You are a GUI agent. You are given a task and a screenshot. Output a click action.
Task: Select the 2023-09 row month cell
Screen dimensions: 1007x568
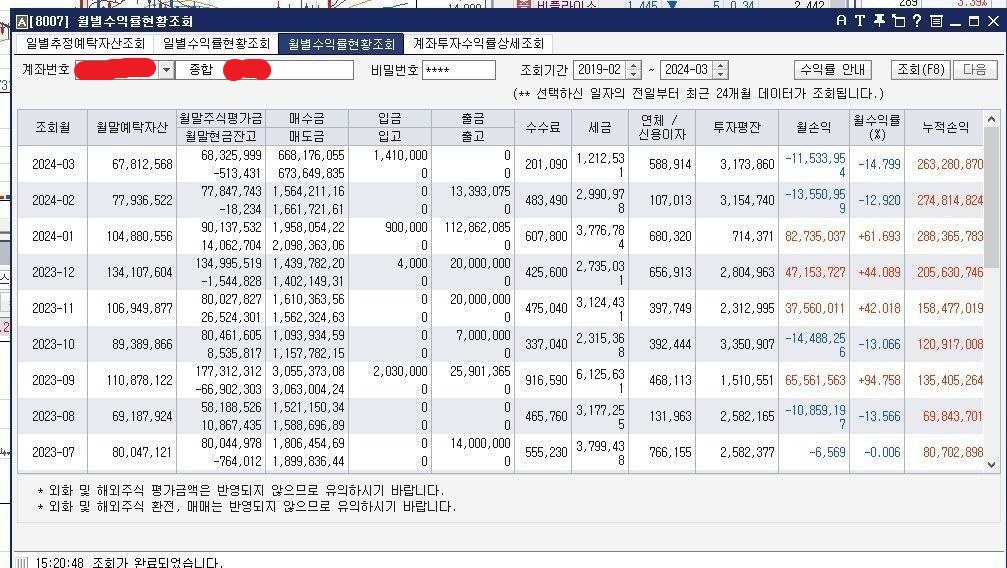(x=53, y=380)
